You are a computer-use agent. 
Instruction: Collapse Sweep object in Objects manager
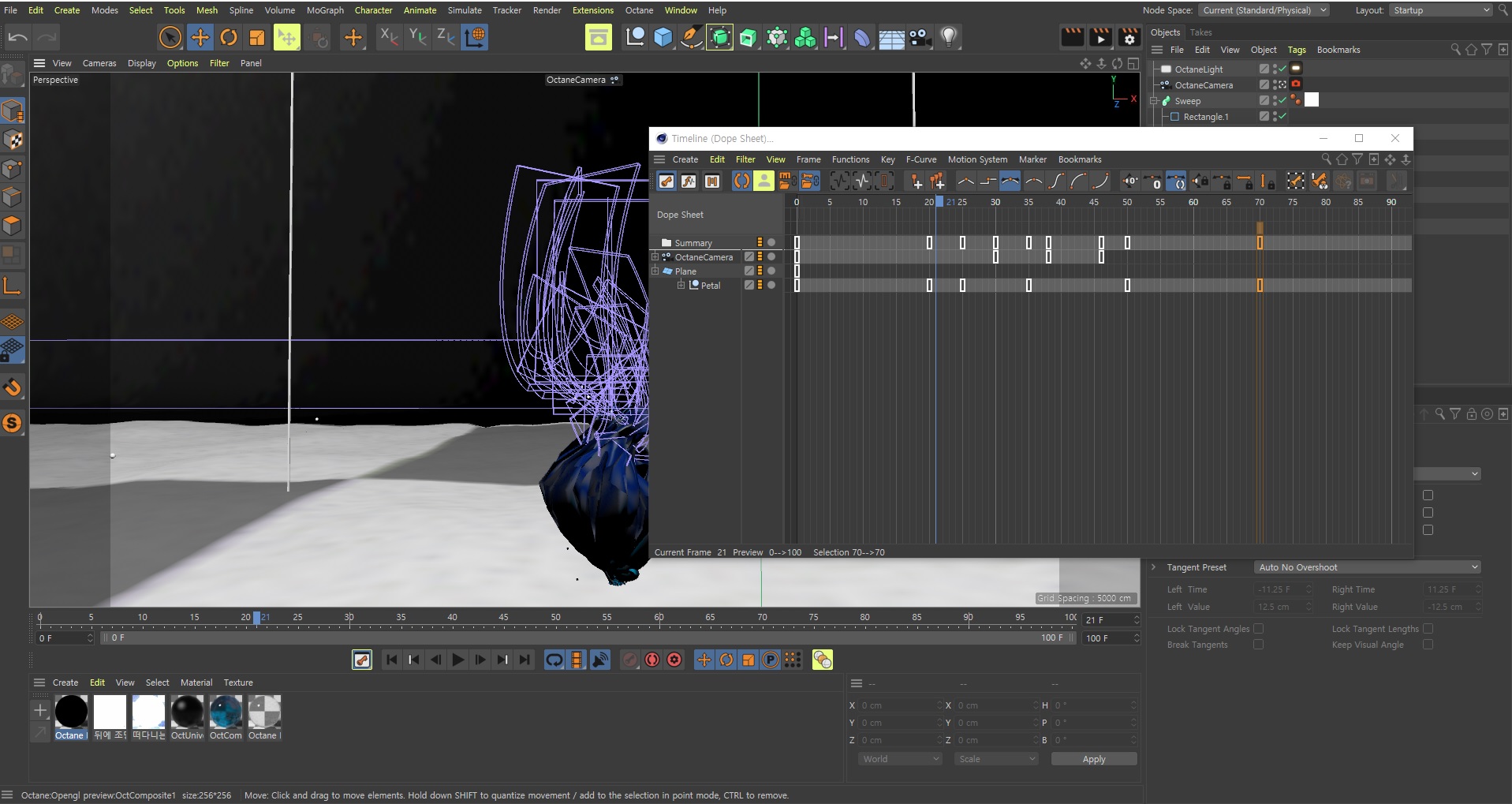click(x=1154, y=101)
